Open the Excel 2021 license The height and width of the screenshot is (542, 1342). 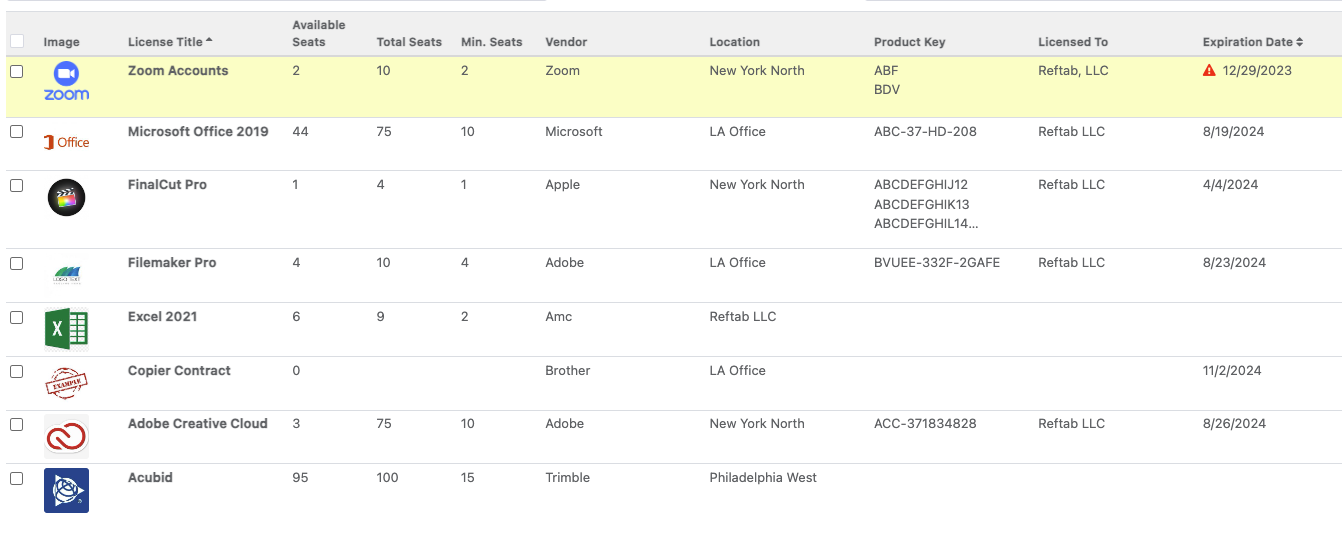[162, 317]
